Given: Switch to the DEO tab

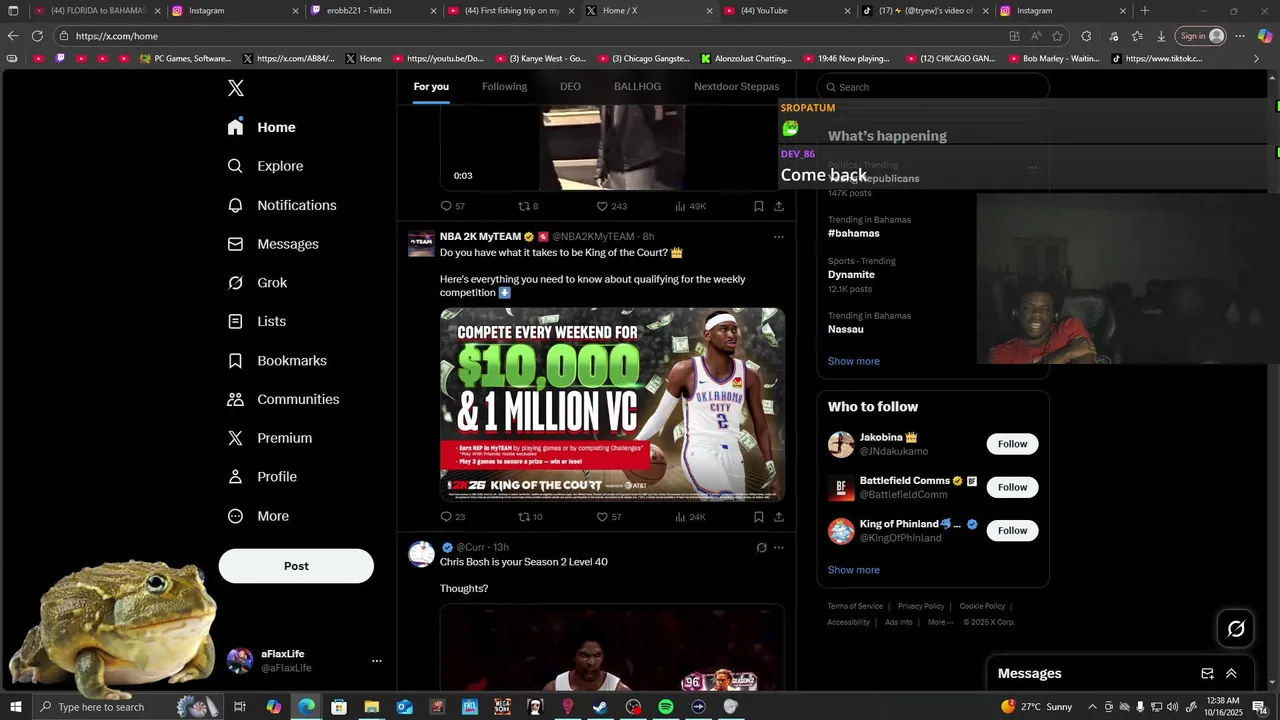Looking at the screenshot, I should click(x=570, y=87).
